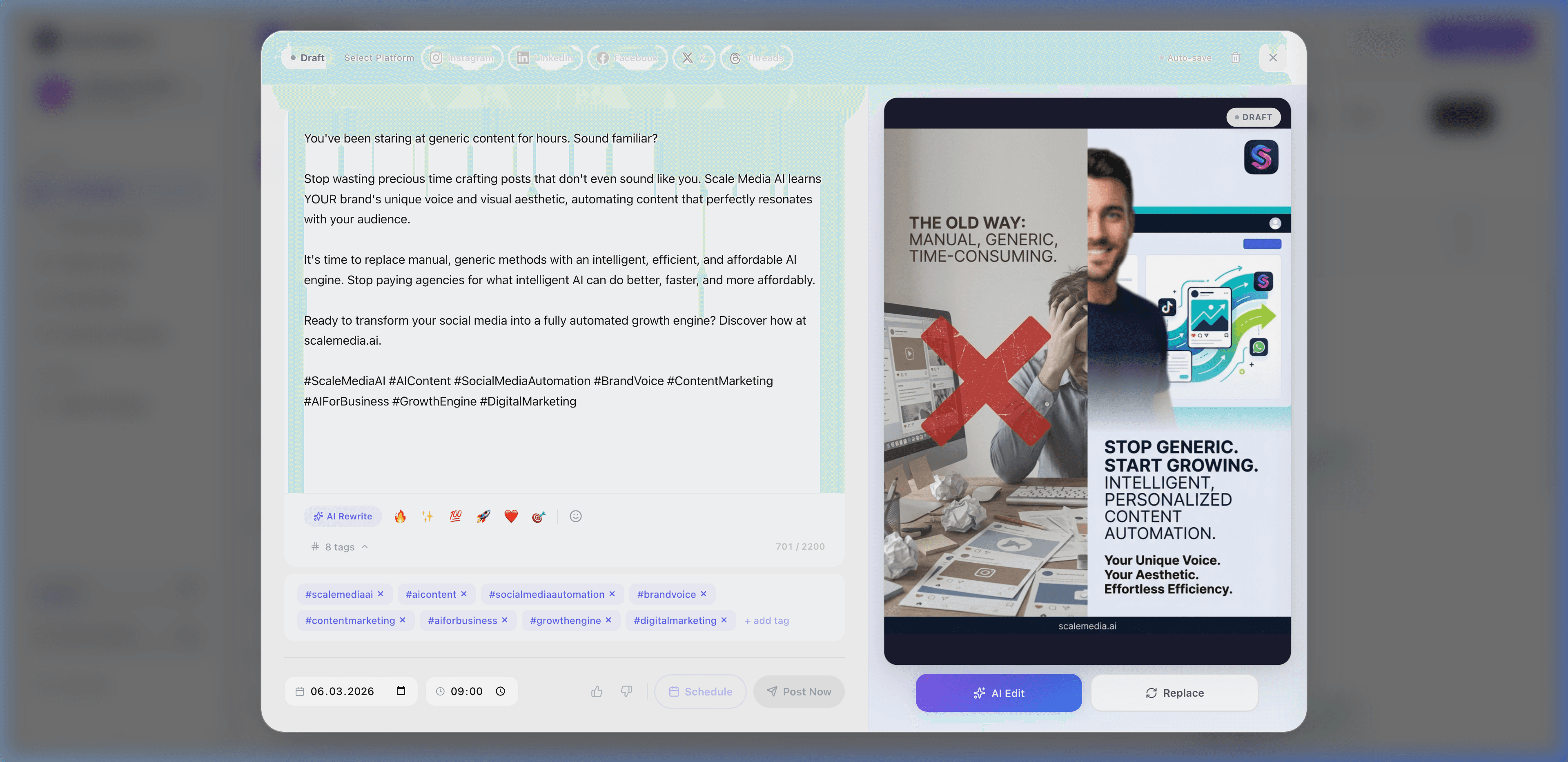
Task: Open the date picker calendar icon
Action: (x=401, y=691)
